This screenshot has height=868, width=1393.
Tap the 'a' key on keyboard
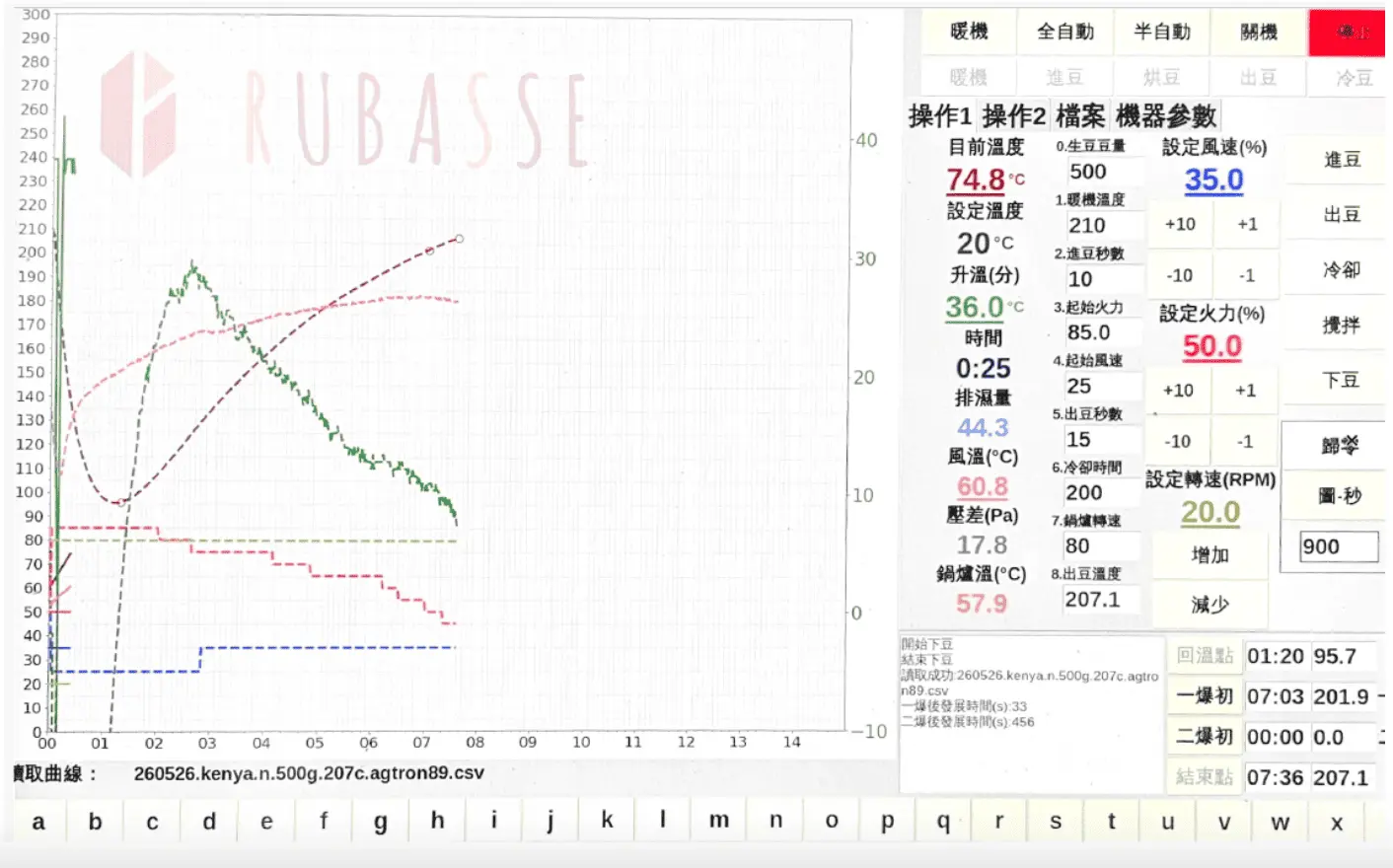(38, 822)
